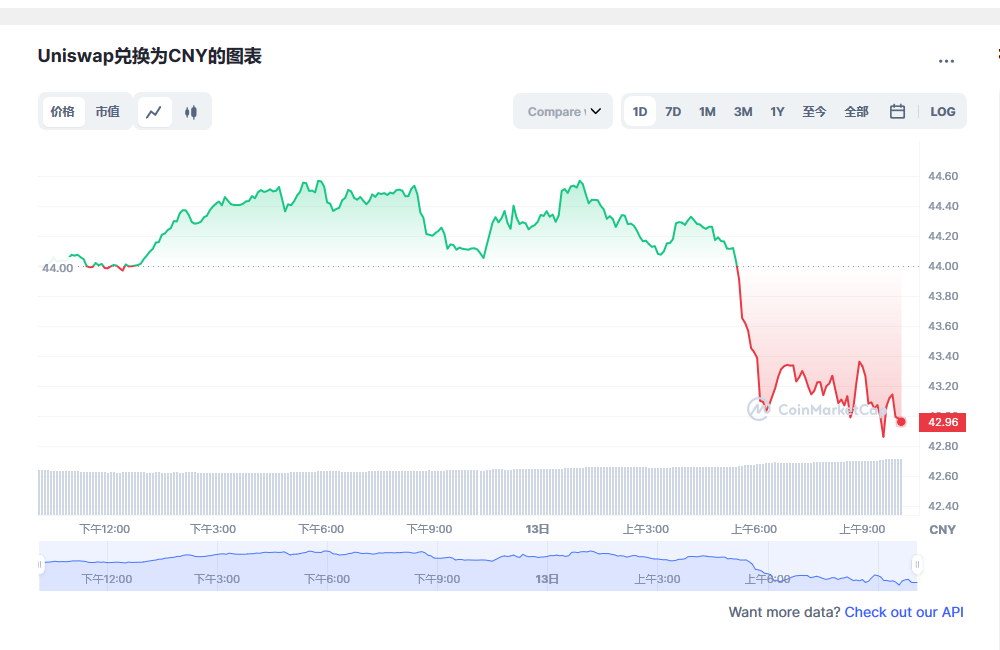
Task: Click the chart title Uniswap兑换为CNY的图表
Action: point(150,56)
